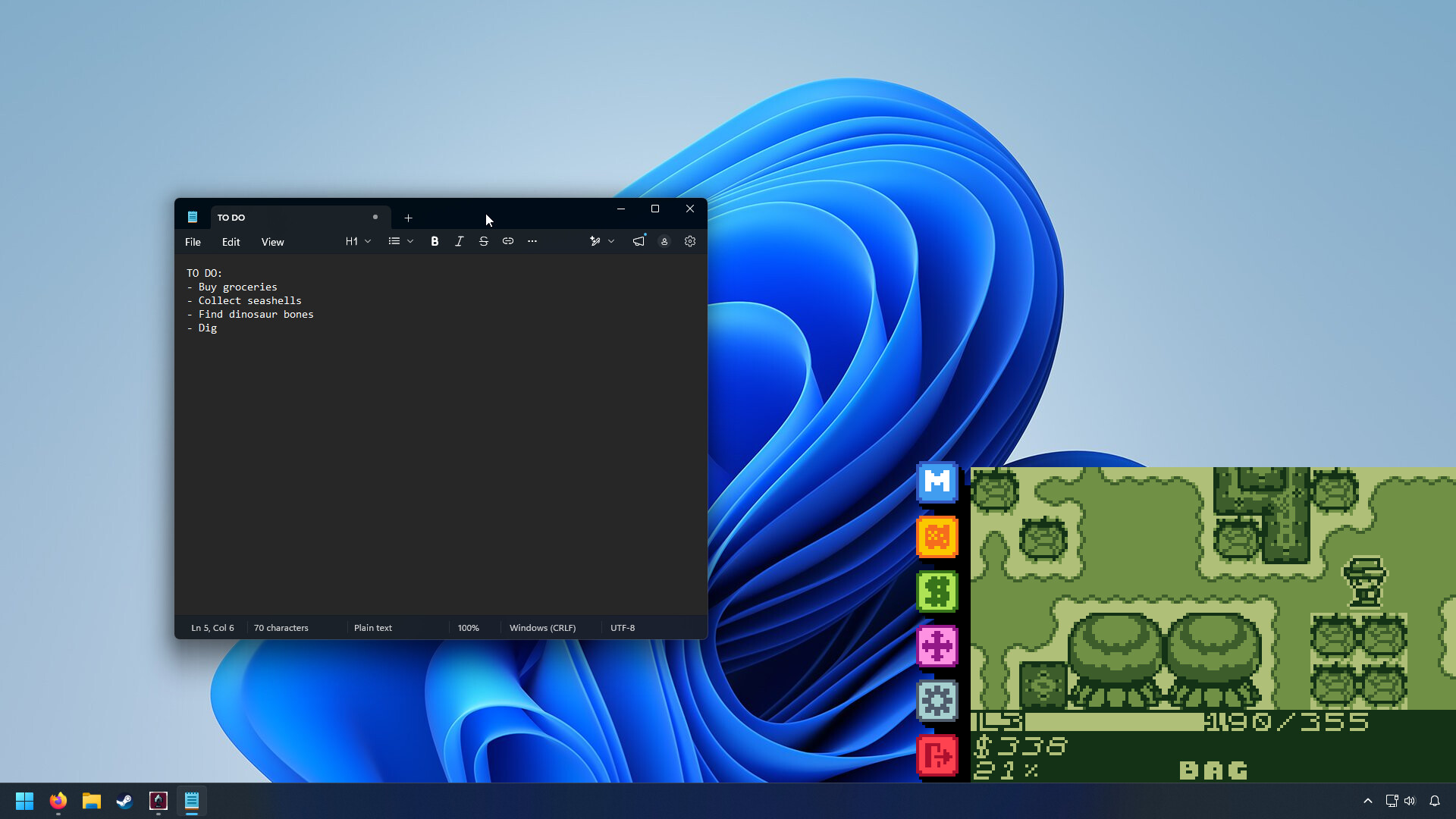
Task: Click the orange bug game overlay icon
Action: pos(937,537)
